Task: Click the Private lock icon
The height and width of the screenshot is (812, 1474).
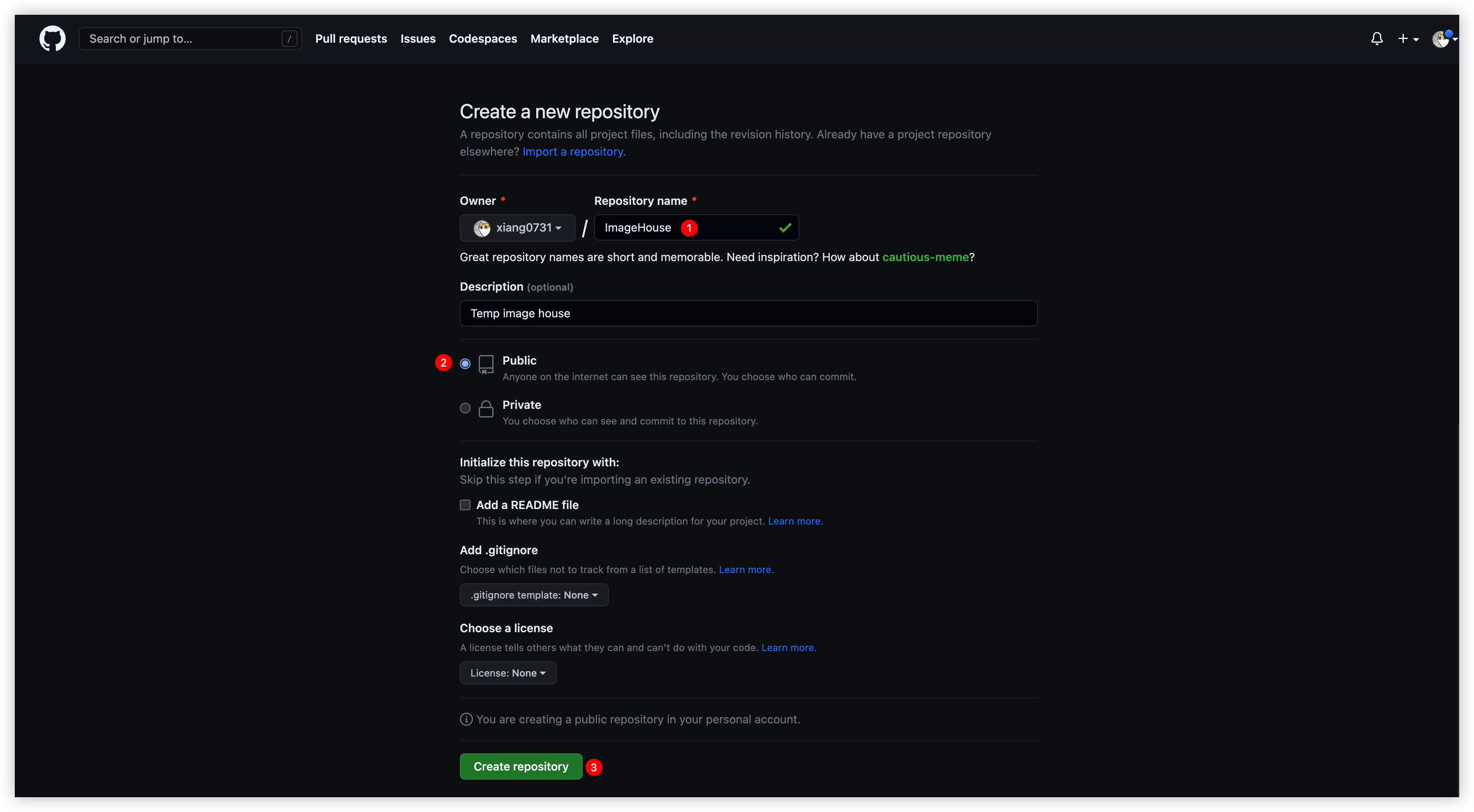Action: point(486,408)
